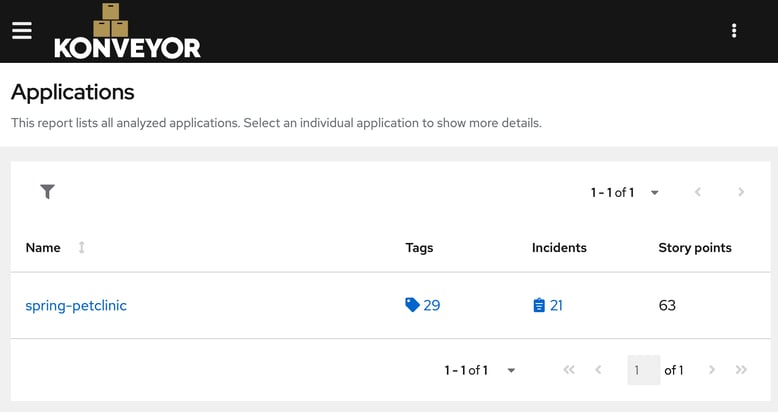This screenshot has height=412, width=778.
Task: Click the tags icon showing 29
Action: [412, 305]
